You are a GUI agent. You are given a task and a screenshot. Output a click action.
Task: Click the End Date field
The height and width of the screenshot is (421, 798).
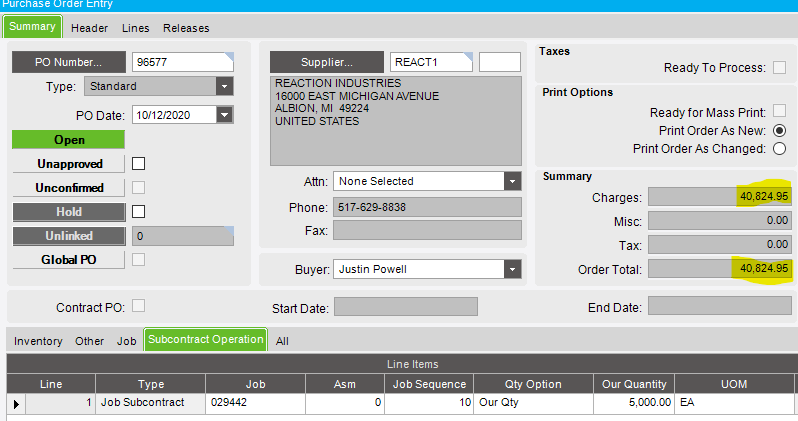click(x=720, y=305)
